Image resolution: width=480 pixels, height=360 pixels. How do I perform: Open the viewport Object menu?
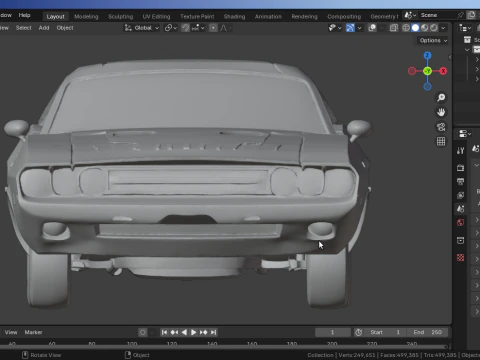(x=65, y=28)
